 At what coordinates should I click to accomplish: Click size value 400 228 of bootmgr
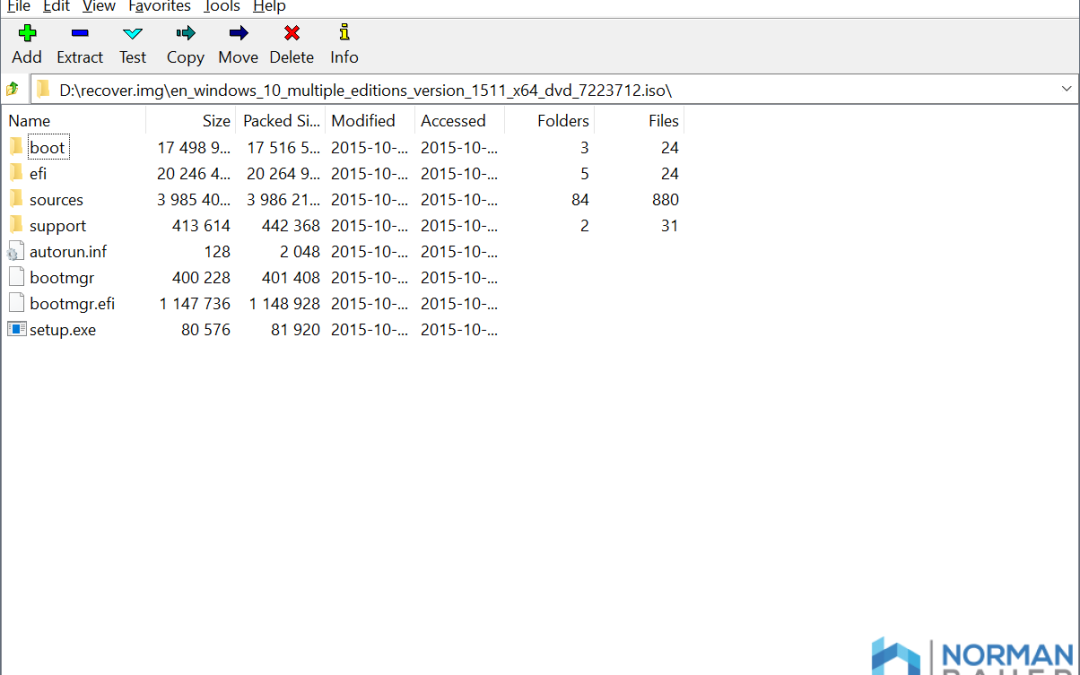(x=200, y=278)
